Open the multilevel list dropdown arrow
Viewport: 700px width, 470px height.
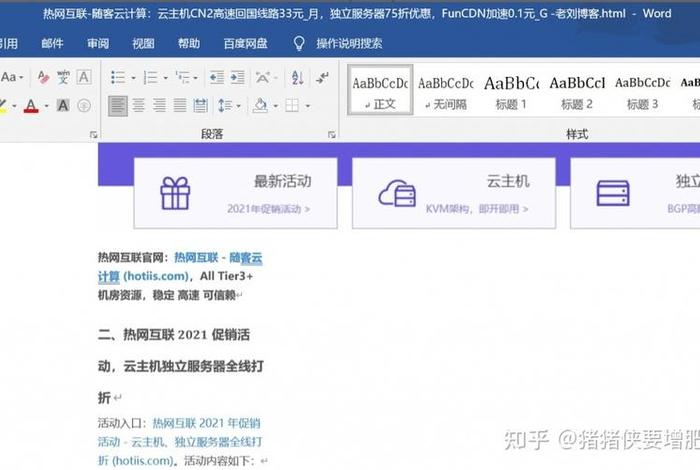pyautogui.click(x=196, y=78)
